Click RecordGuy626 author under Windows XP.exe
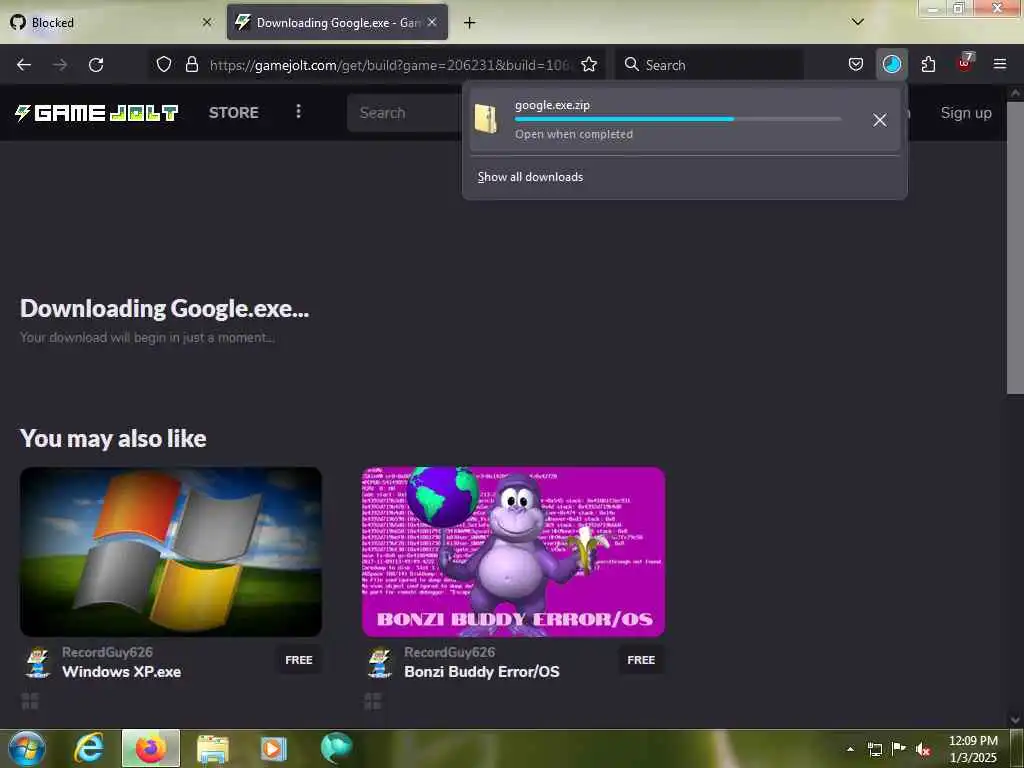Screen dimensions: 1024x768 tap(108, 652)
